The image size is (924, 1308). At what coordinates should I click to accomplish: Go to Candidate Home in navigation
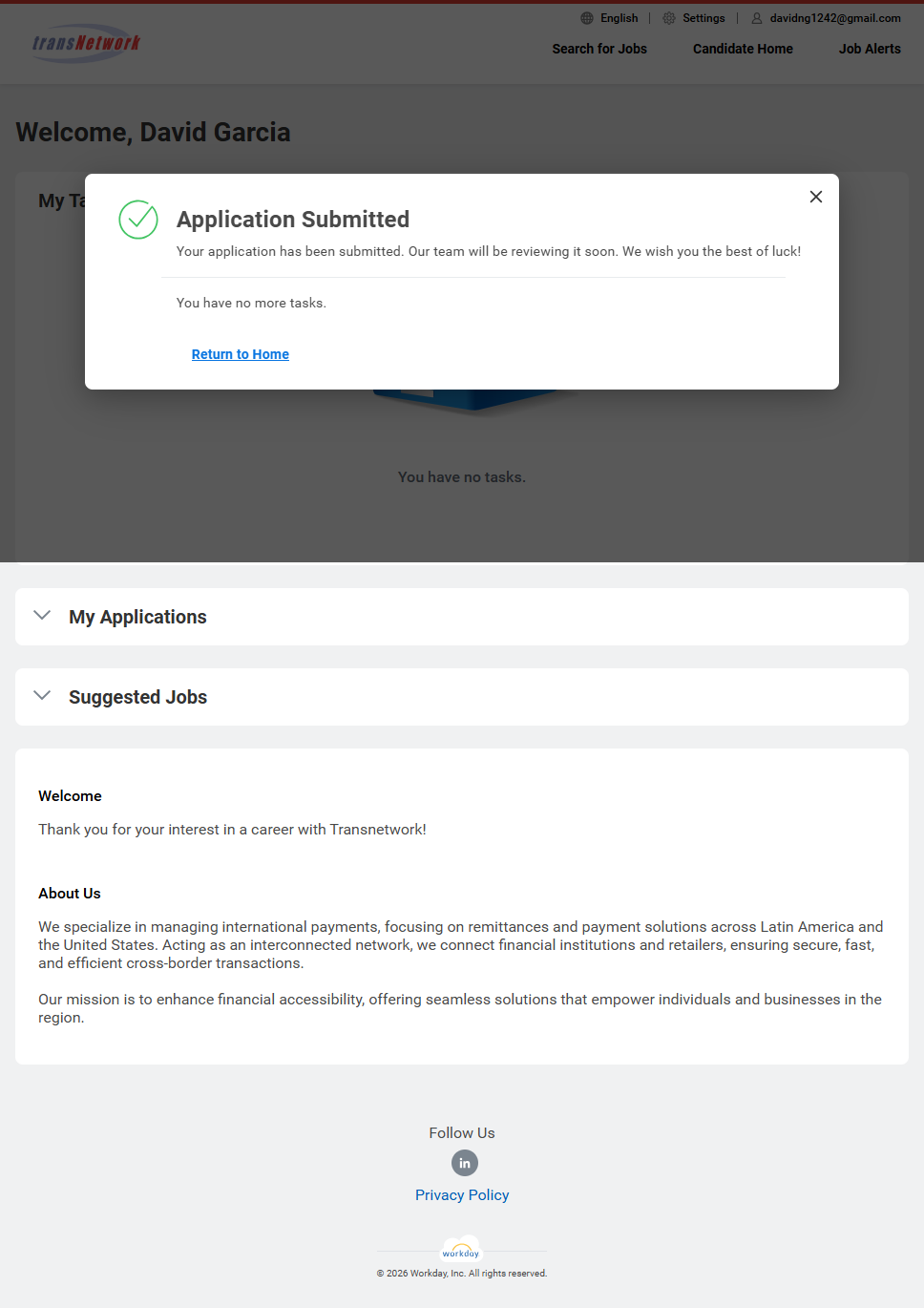743,49
